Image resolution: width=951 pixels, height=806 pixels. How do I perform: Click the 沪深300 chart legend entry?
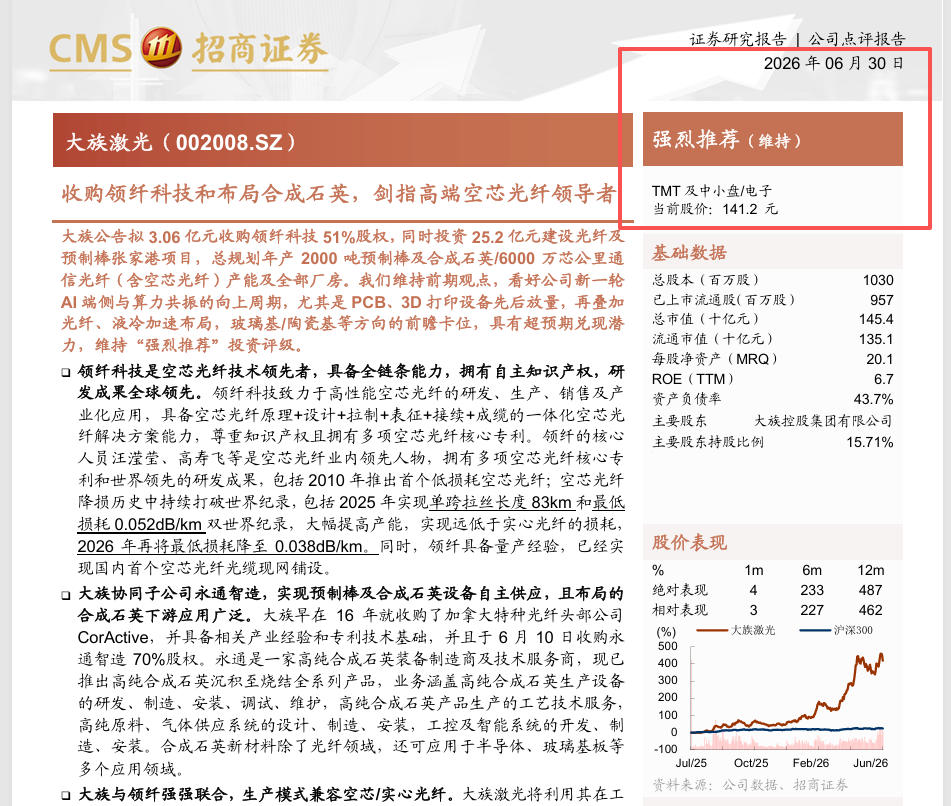836,630
